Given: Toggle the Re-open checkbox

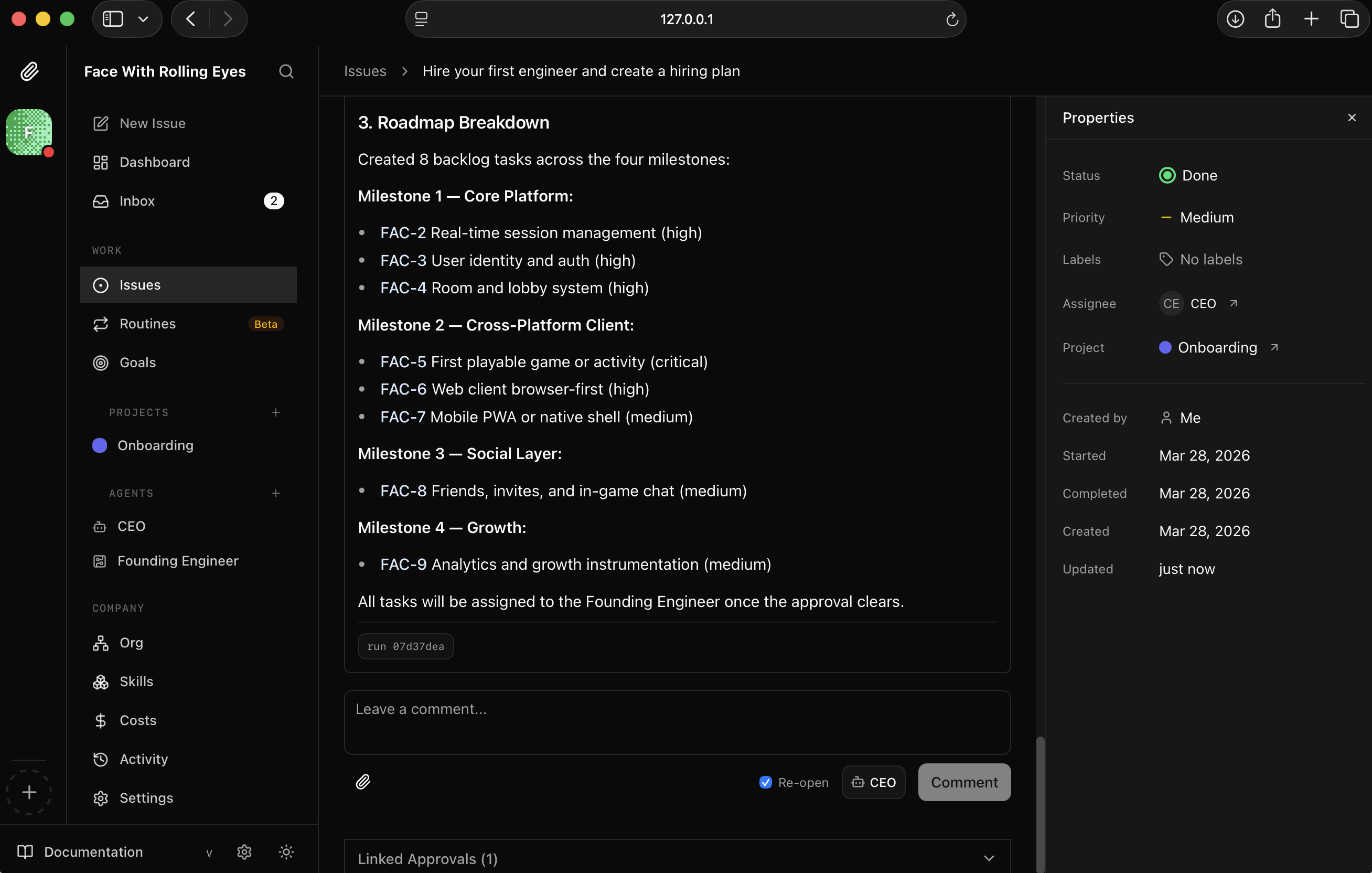Looking at the screenshot, I should pyautogui.click(x=765, y=782).
